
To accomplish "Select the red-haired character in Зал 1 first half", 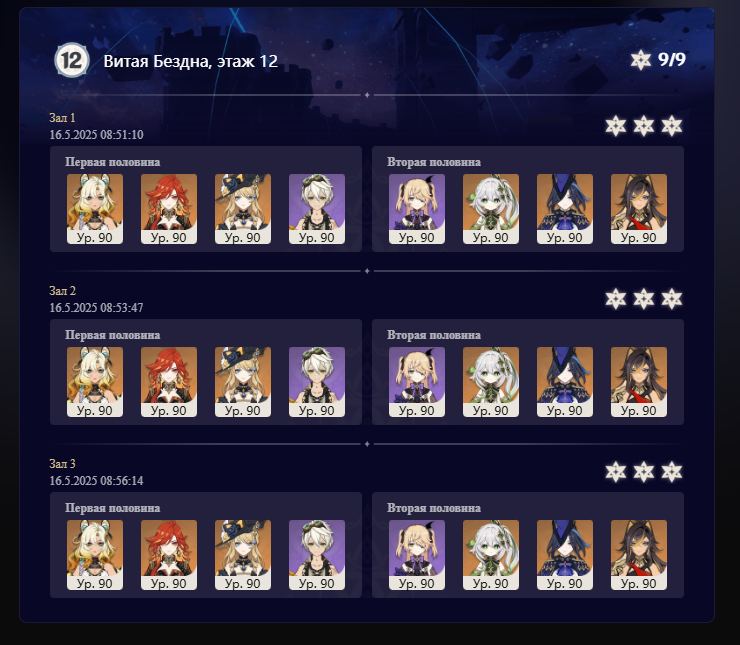I will tap(169, 209).
